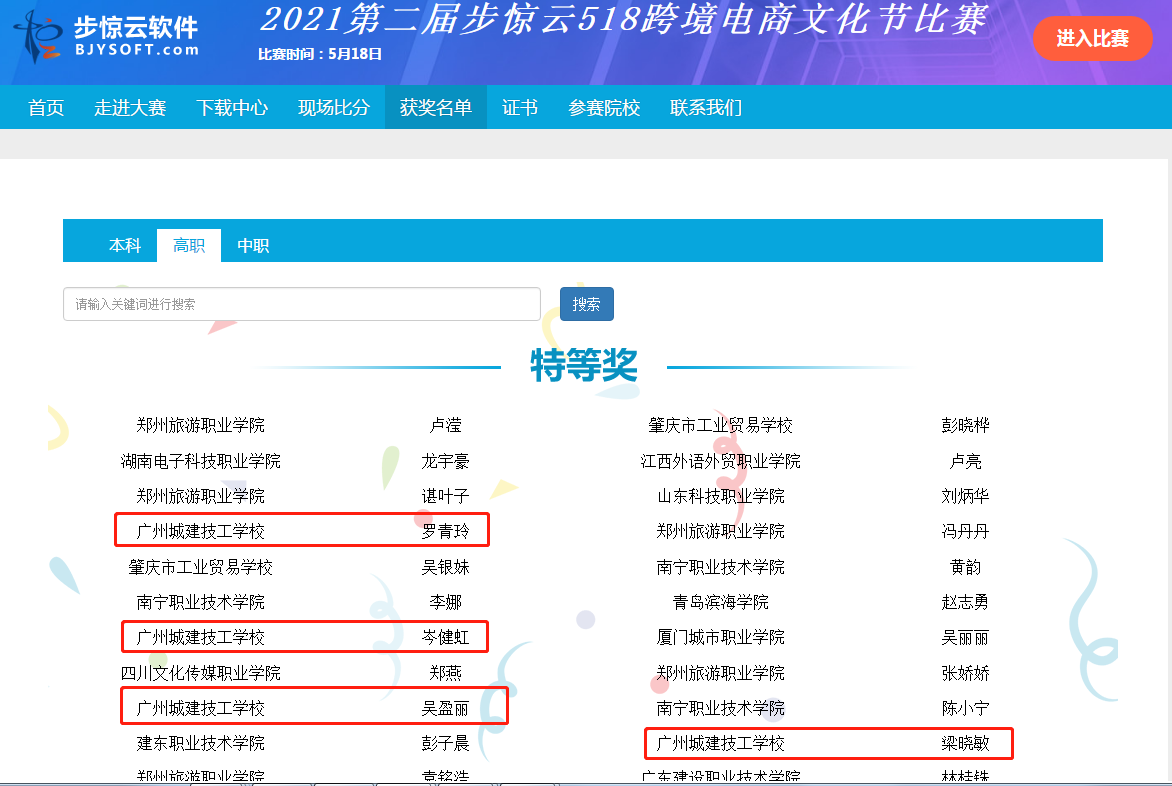This screenshot has width=1172, height=786.
Task: Select winner name 郑燕
Action: tap(445, 673)
